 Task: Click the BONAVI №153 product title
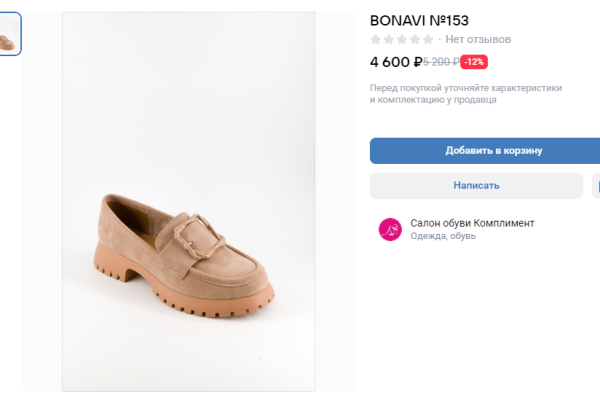point(419,20)
